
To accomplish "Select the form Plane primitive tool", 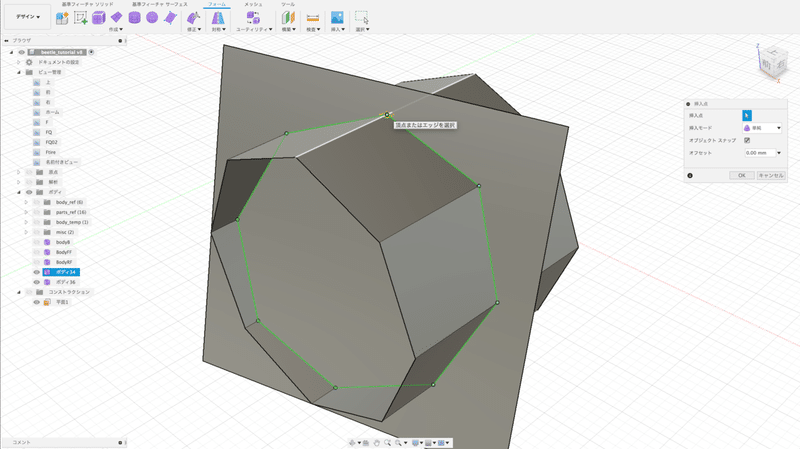I will point(116,18).
